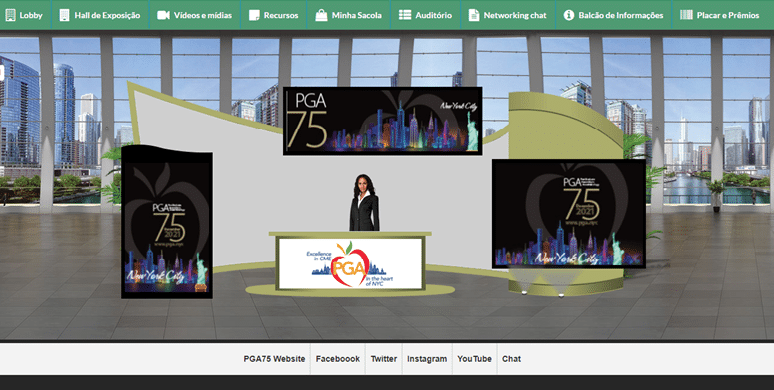Click the document icon for Networking chat
The width and height of the screenshot is (774, 390).
(473, 15)
